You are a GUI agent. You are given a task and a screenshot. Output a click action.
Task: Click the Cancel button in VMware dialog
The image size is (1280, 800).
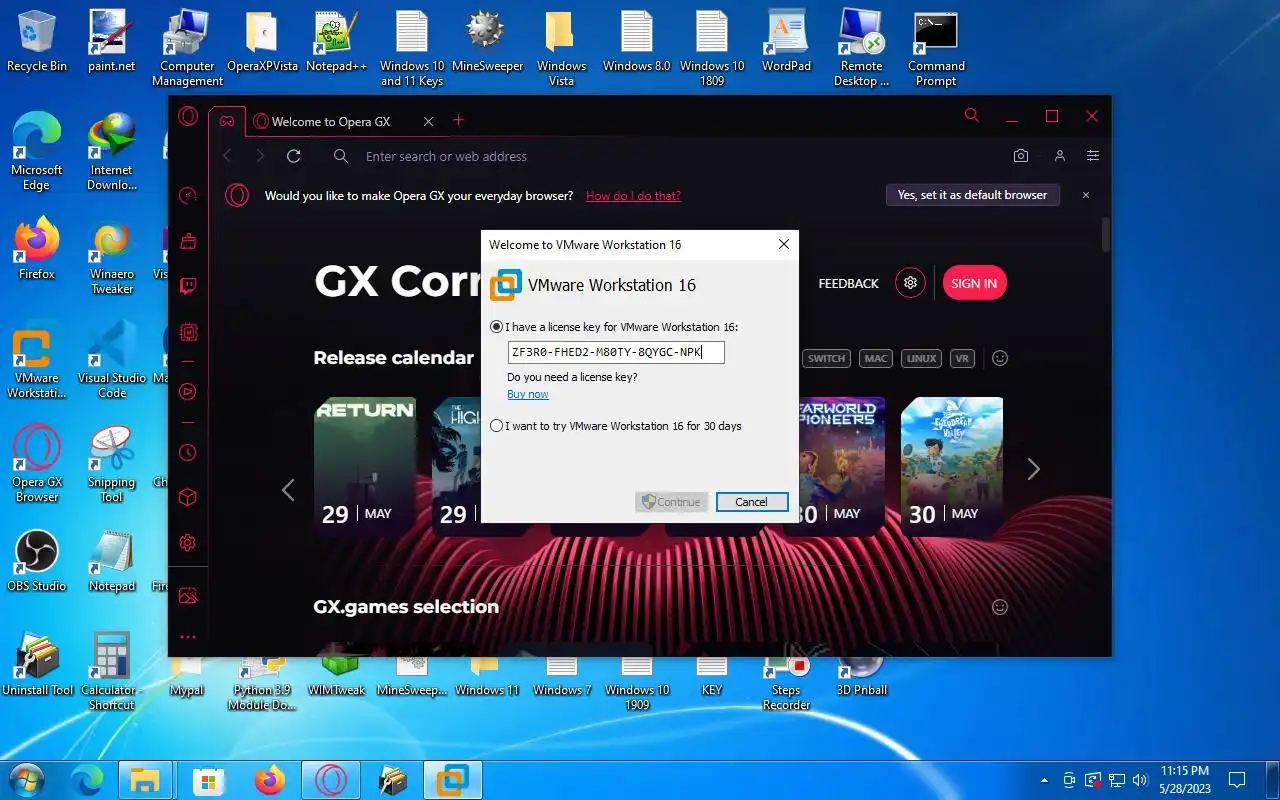752,502
